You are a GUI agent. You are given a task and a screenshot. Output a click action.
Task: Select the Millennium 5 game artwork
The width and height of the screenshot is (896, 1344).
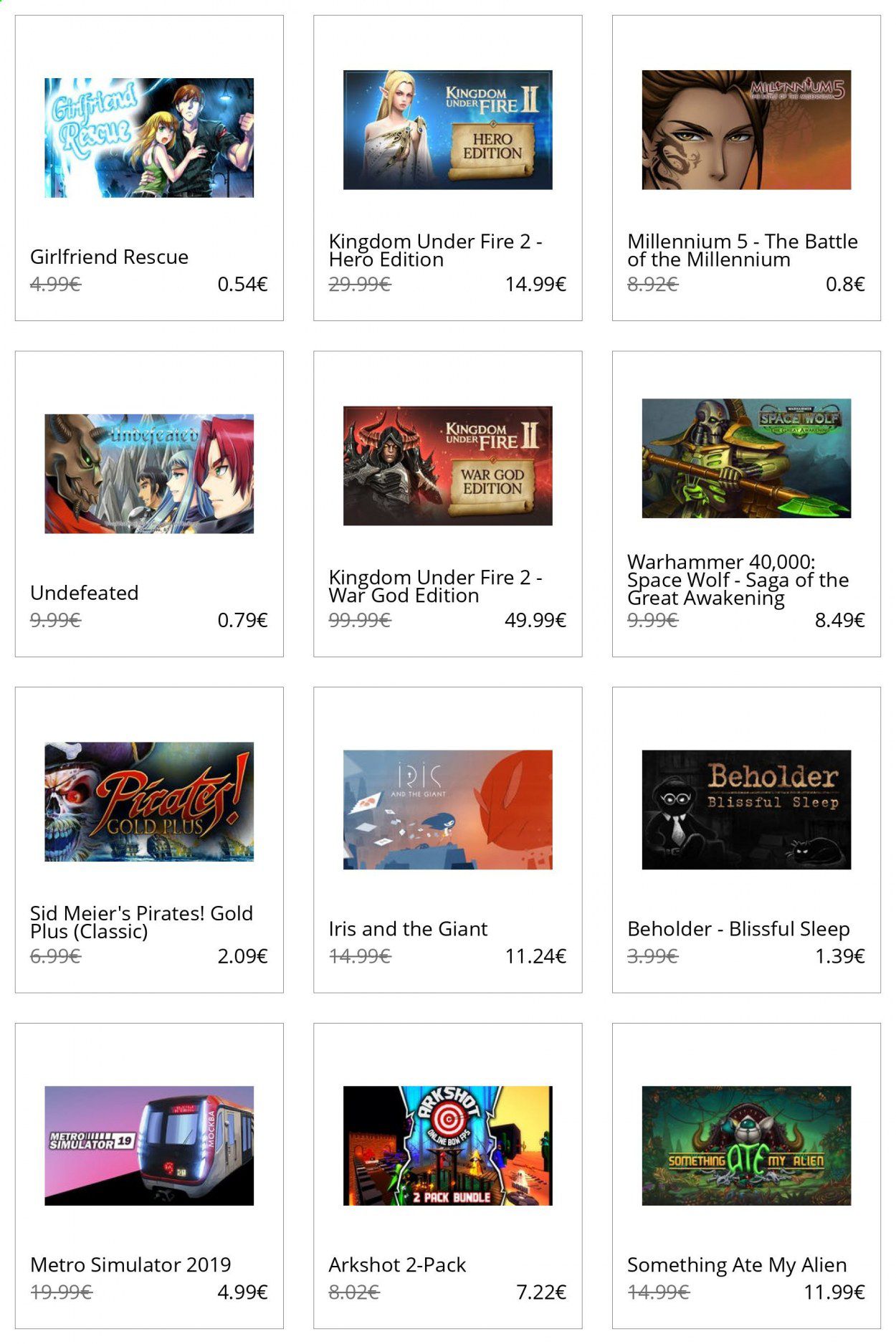[746, 130]
